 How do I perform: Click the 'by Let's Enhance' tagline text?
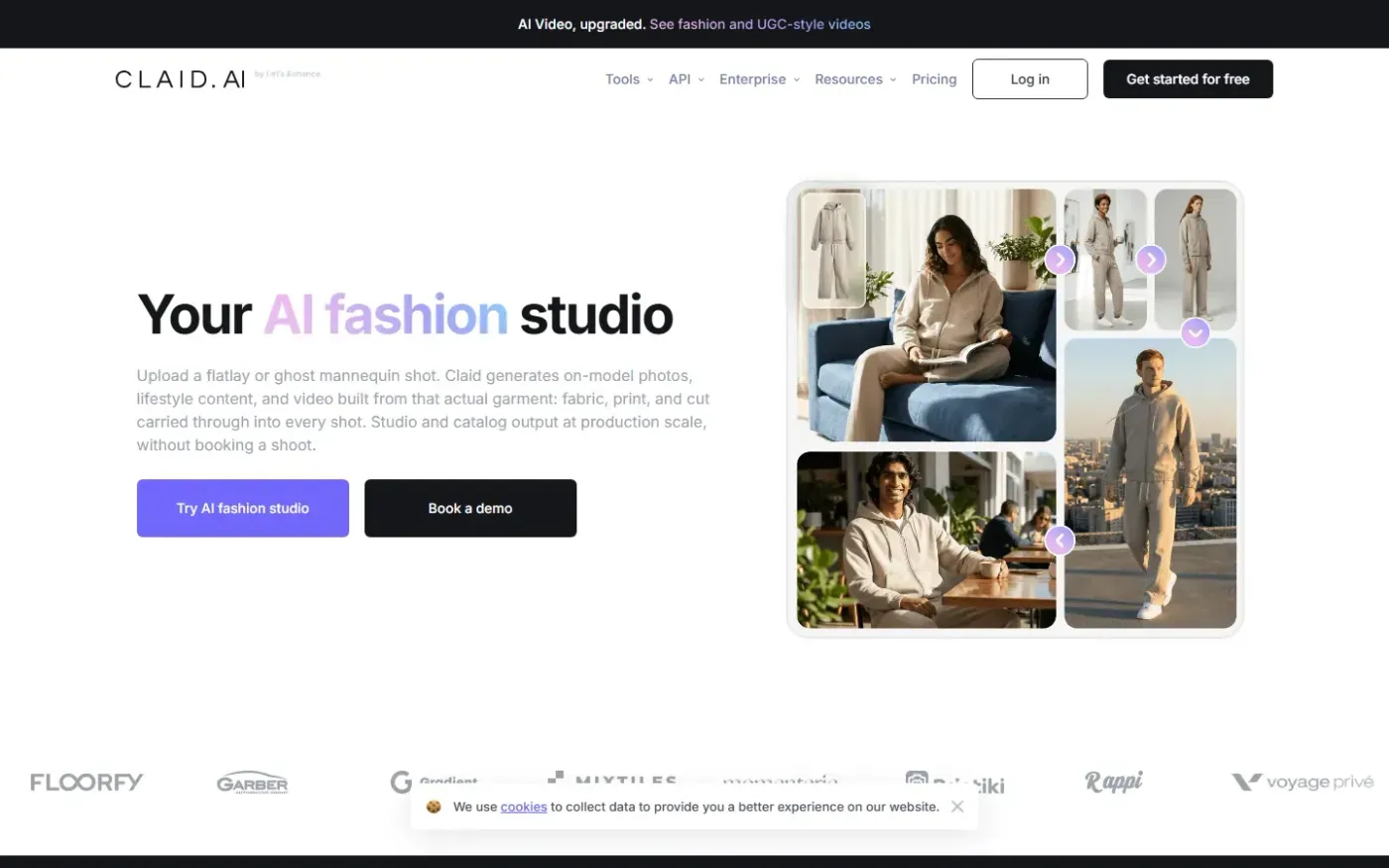click(x=288, y=74)
